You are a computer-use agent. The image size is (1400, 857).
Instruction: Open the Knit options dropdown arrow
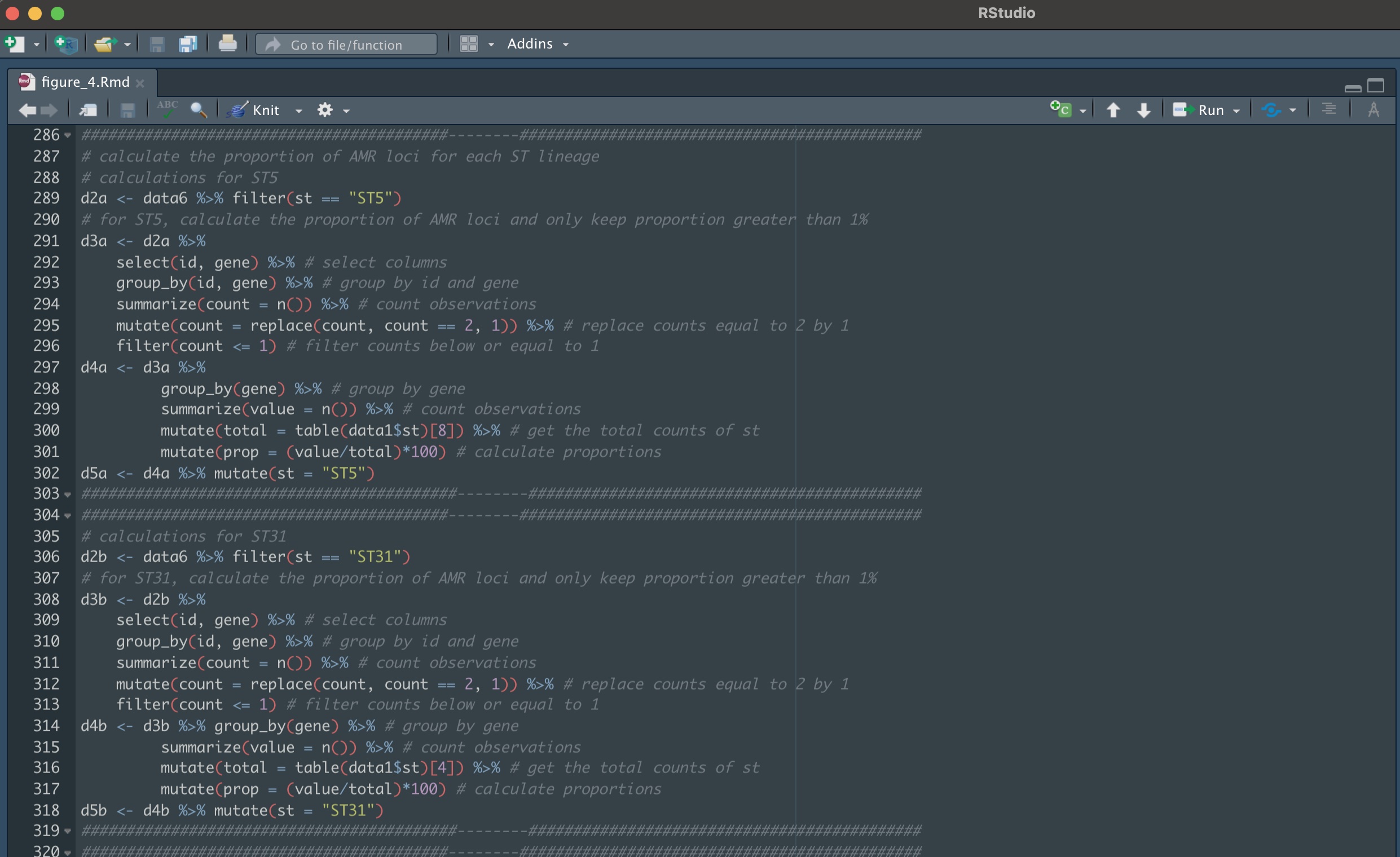click(299, 111)
